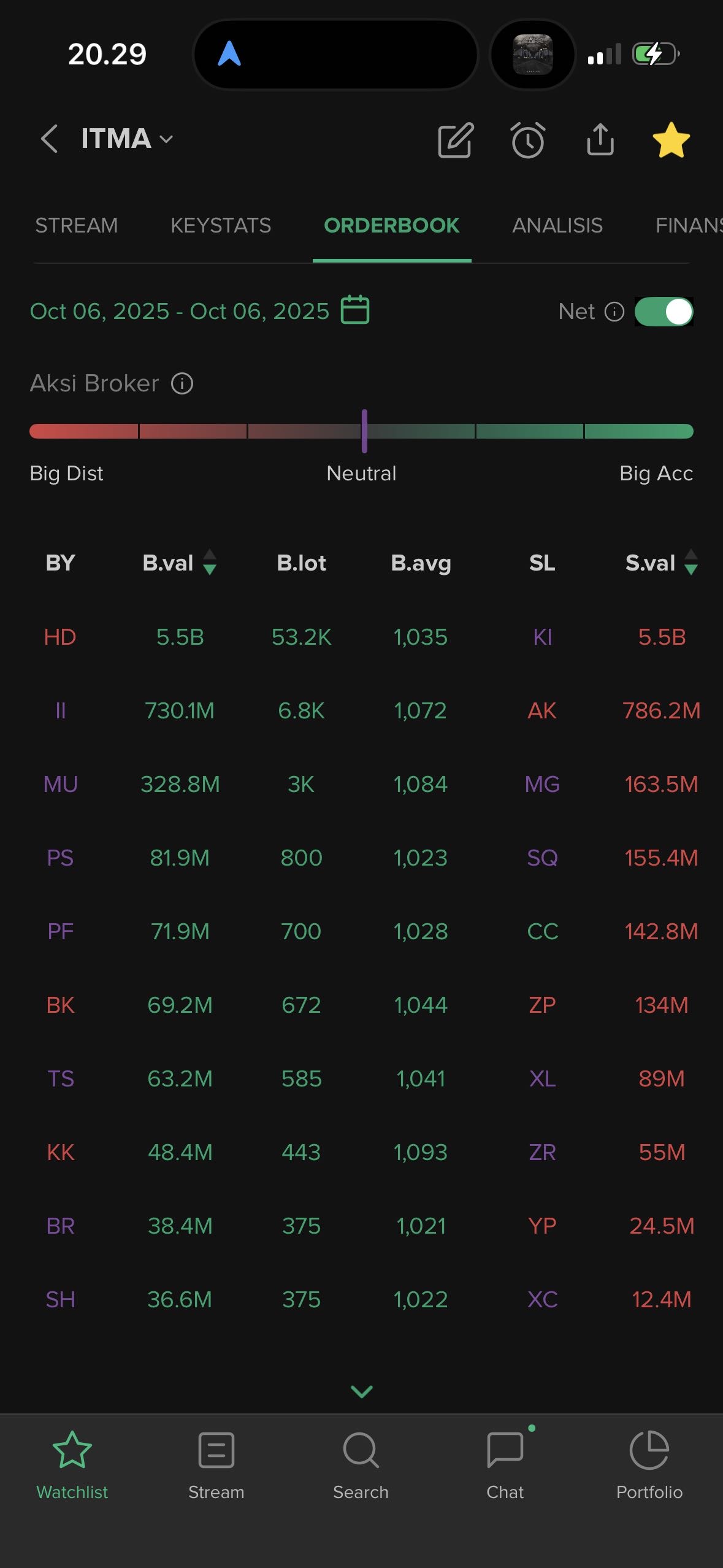Viewport: 723px width, 1568px height.
Task: Open Portfolio in bottom navigation
Action: 649,1465
